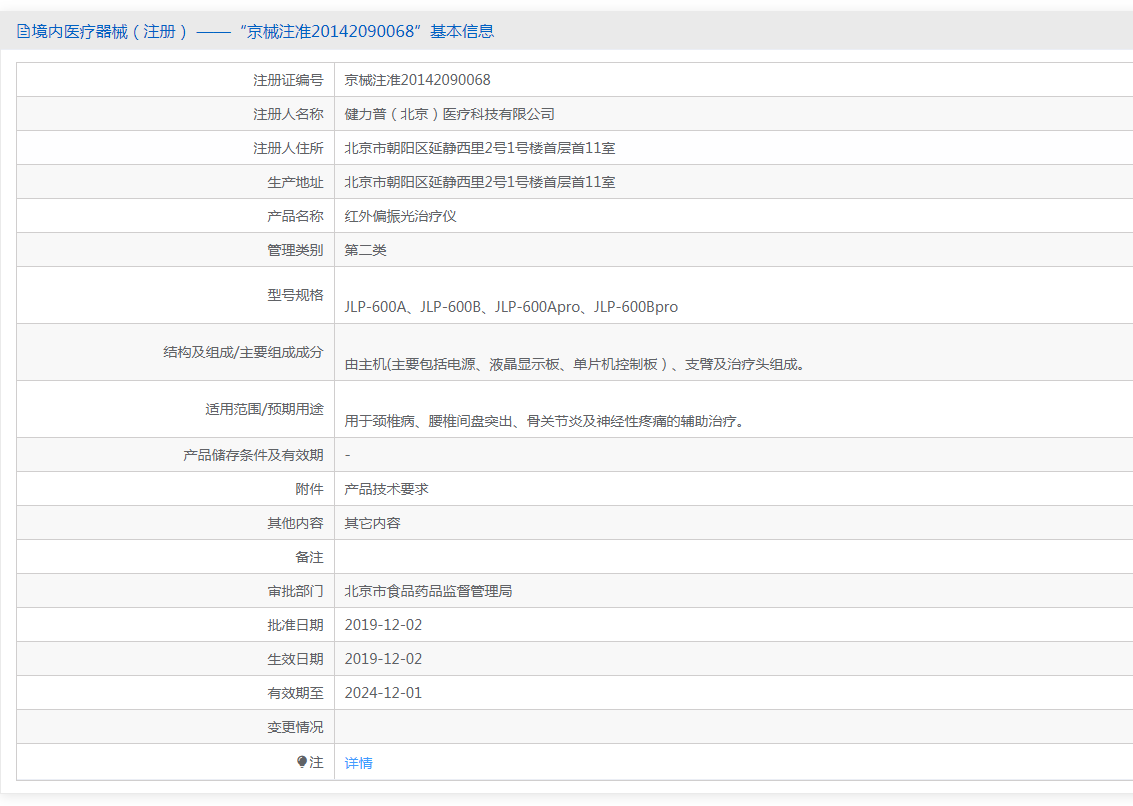
Task: Click the 产品名称 label
Action: click(x=296, y=216)
